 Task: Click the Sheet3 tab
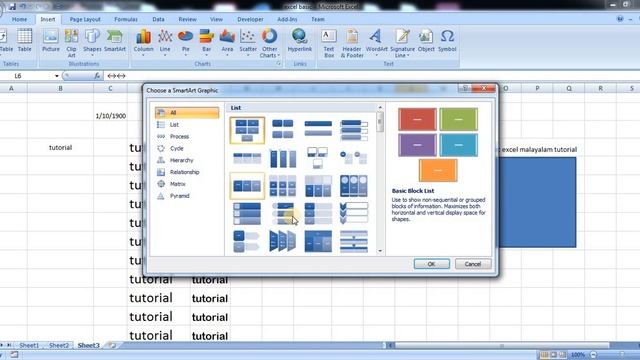[x=88, y=345]
